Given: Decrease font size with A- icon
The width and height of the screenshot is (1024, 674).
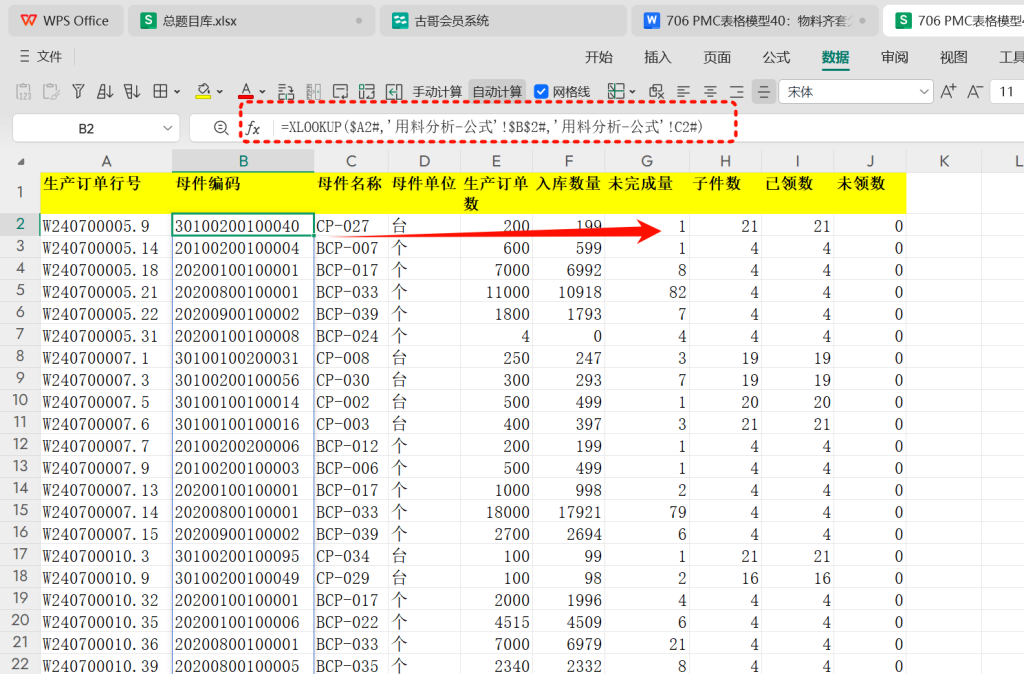Looking at the screenshot, I should (x=975, y=91).
